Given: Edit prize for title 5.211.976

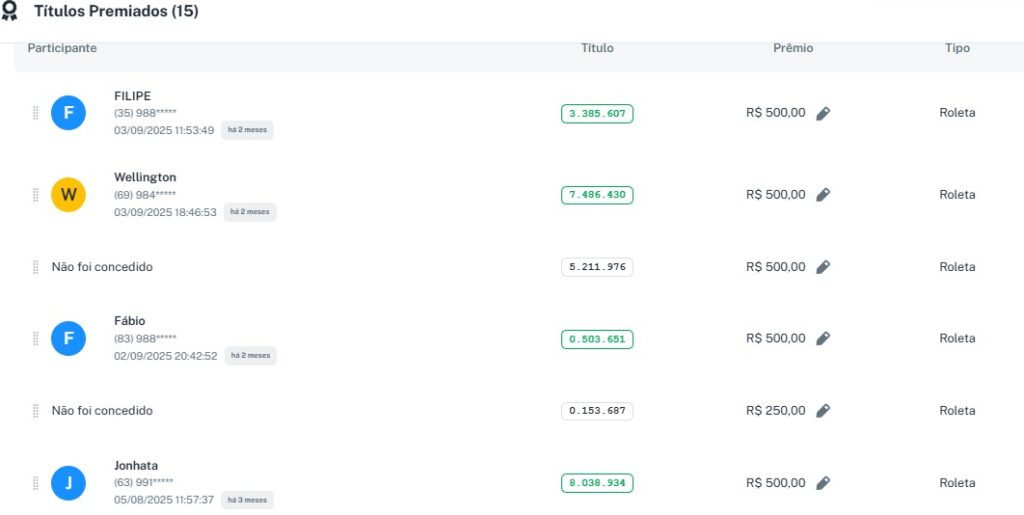Looking at the screenshot, I should [x=823, y=267].
